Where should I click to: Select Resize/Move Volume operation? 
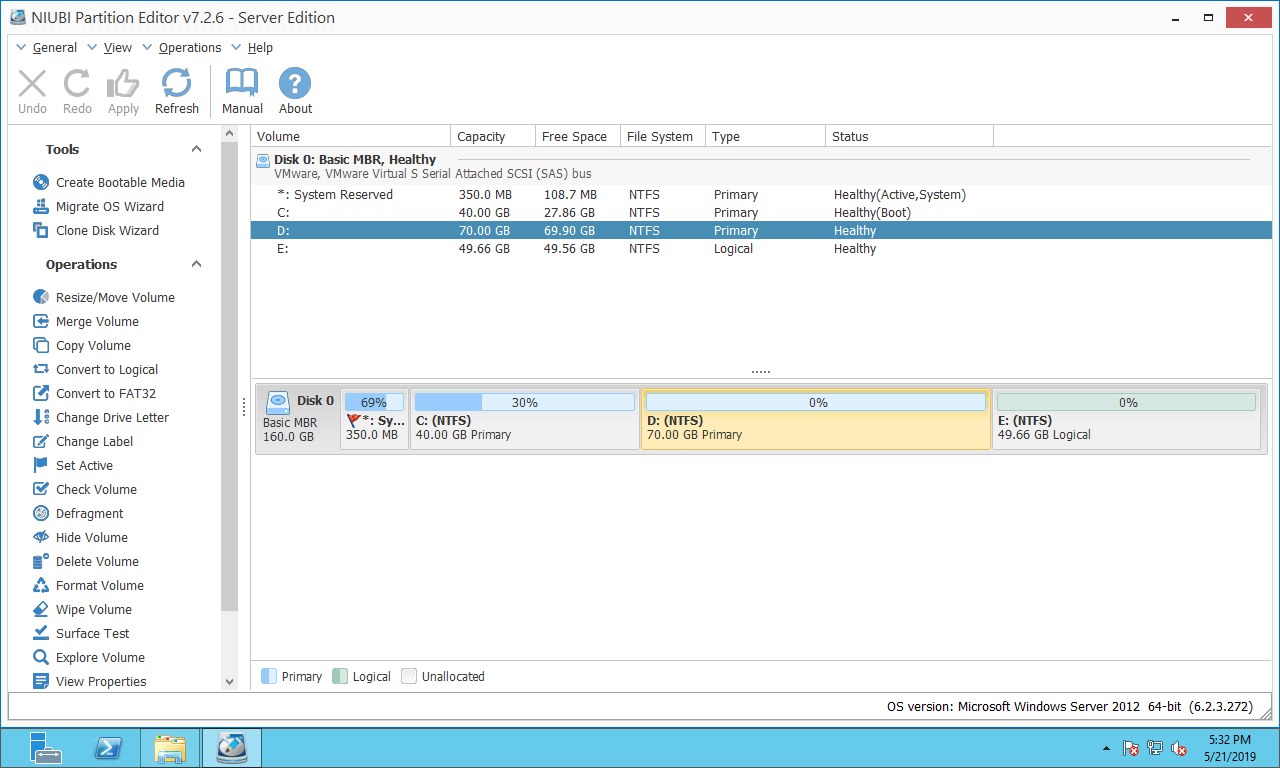(x=114, y=297)
